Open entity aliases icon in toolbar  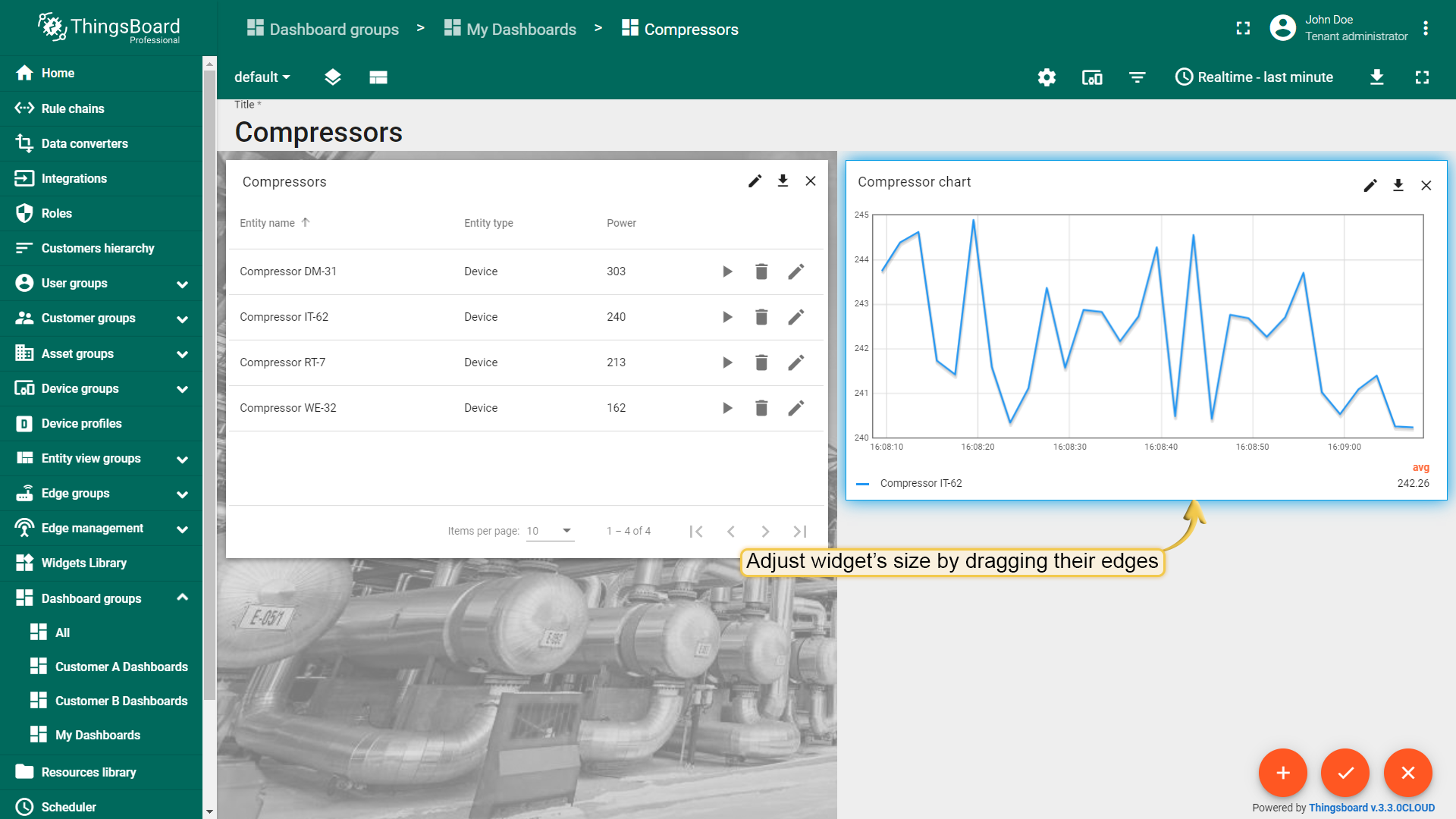(x=1092, y=77)
